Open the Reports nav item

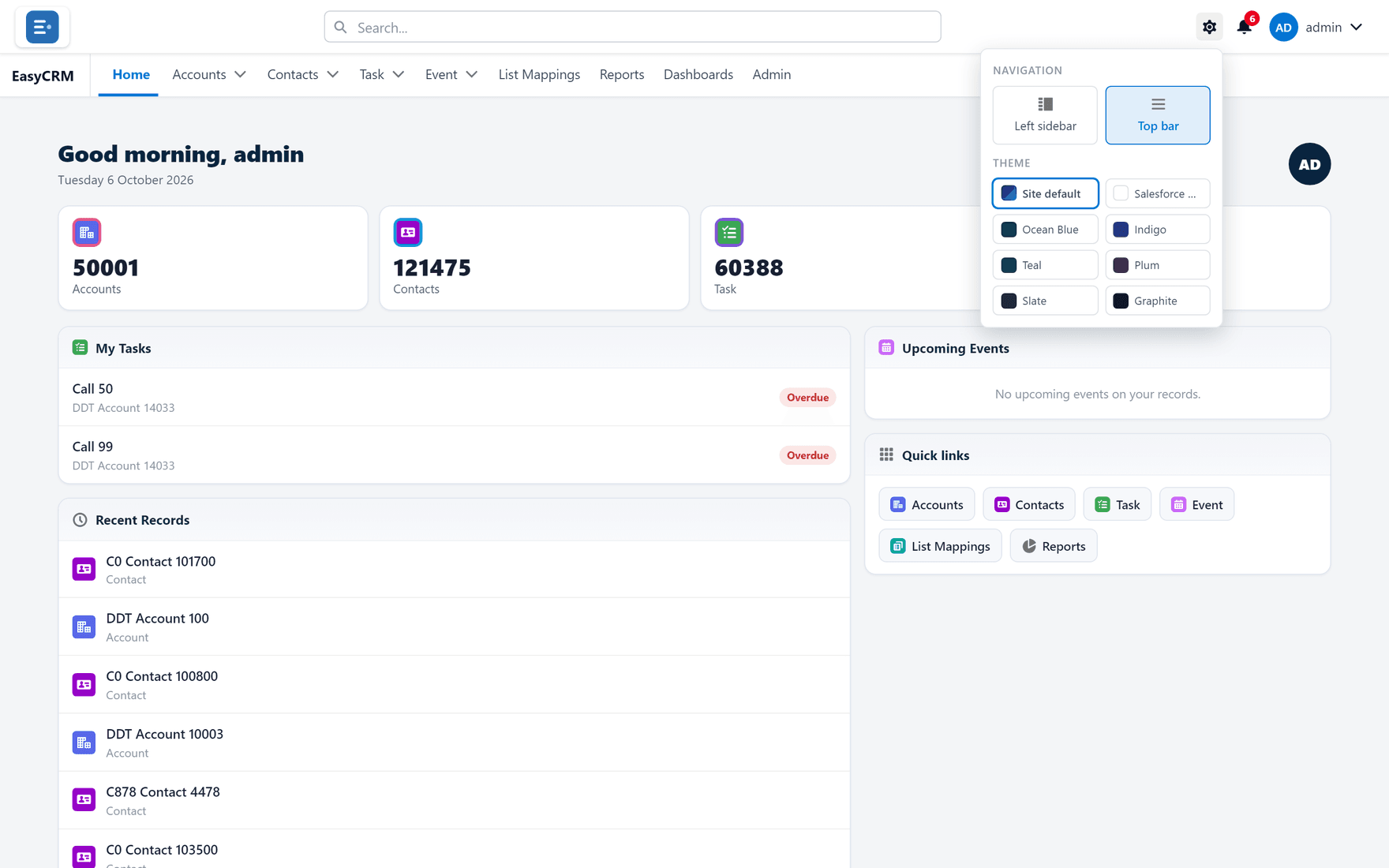point(622,74)
